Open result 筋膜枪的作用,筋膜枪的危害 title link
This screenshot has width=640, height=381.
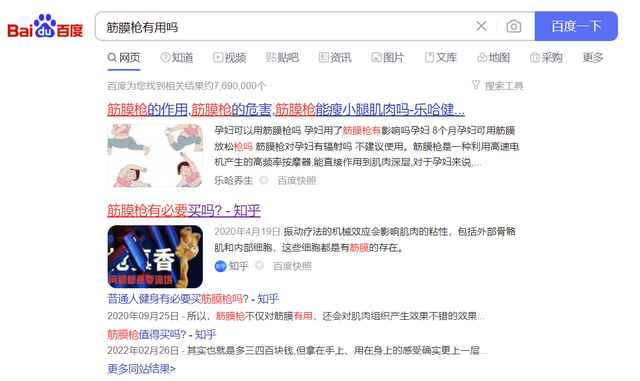(286, 109)
